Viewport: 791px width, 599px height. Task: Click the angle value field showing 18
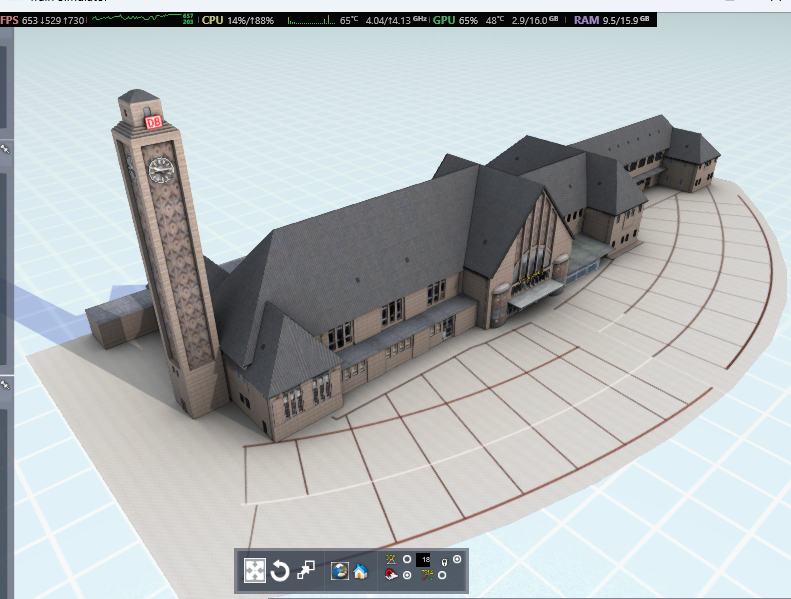click(424, 560)
